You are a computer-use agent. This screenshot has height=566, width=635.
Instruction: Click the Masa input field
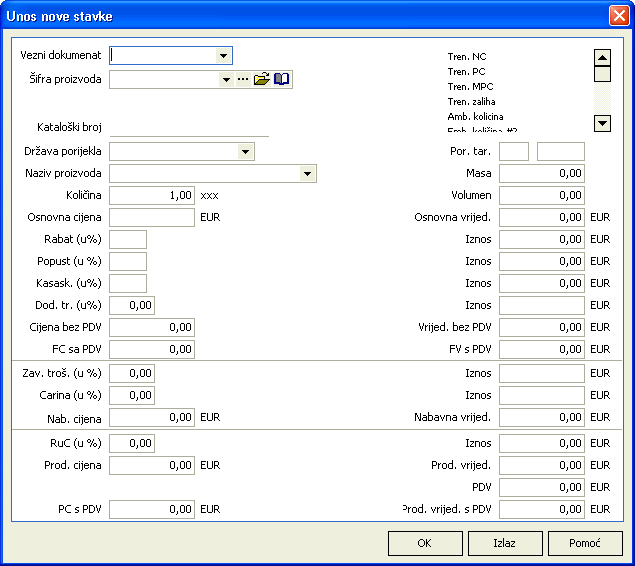coord(542,174)
